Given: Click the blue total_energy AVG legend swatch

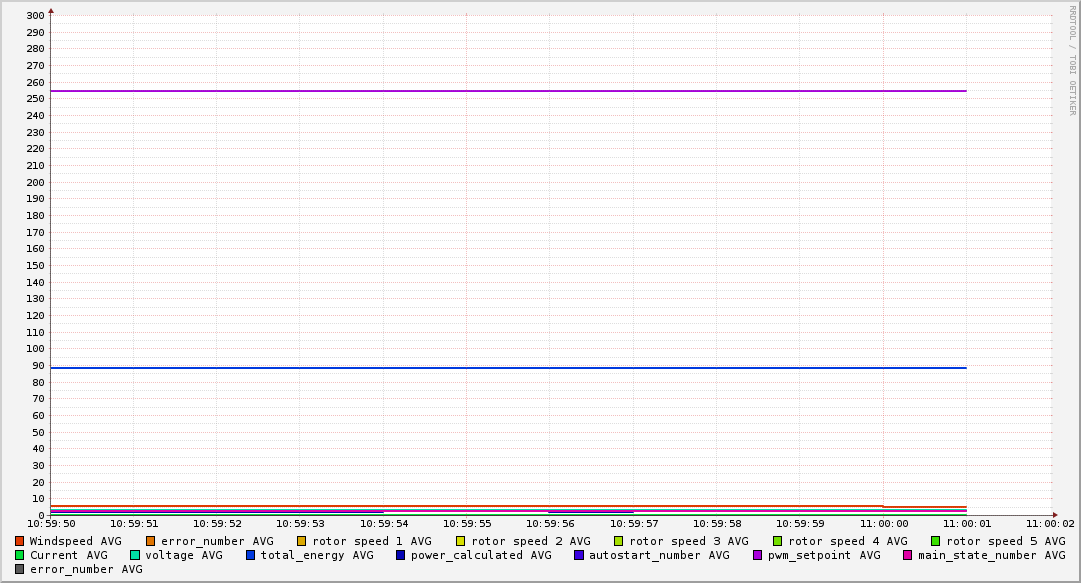Looking at the screenshot, I should tap(251, 555).
